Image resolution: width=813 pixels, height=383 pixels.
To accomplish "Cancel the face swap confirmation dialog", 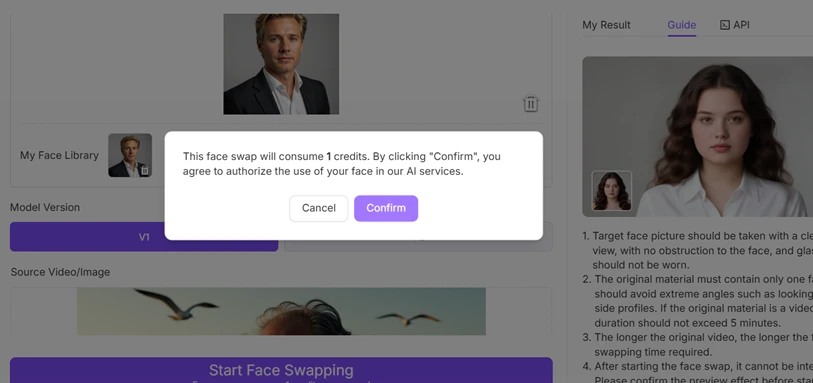I will 318,208.
